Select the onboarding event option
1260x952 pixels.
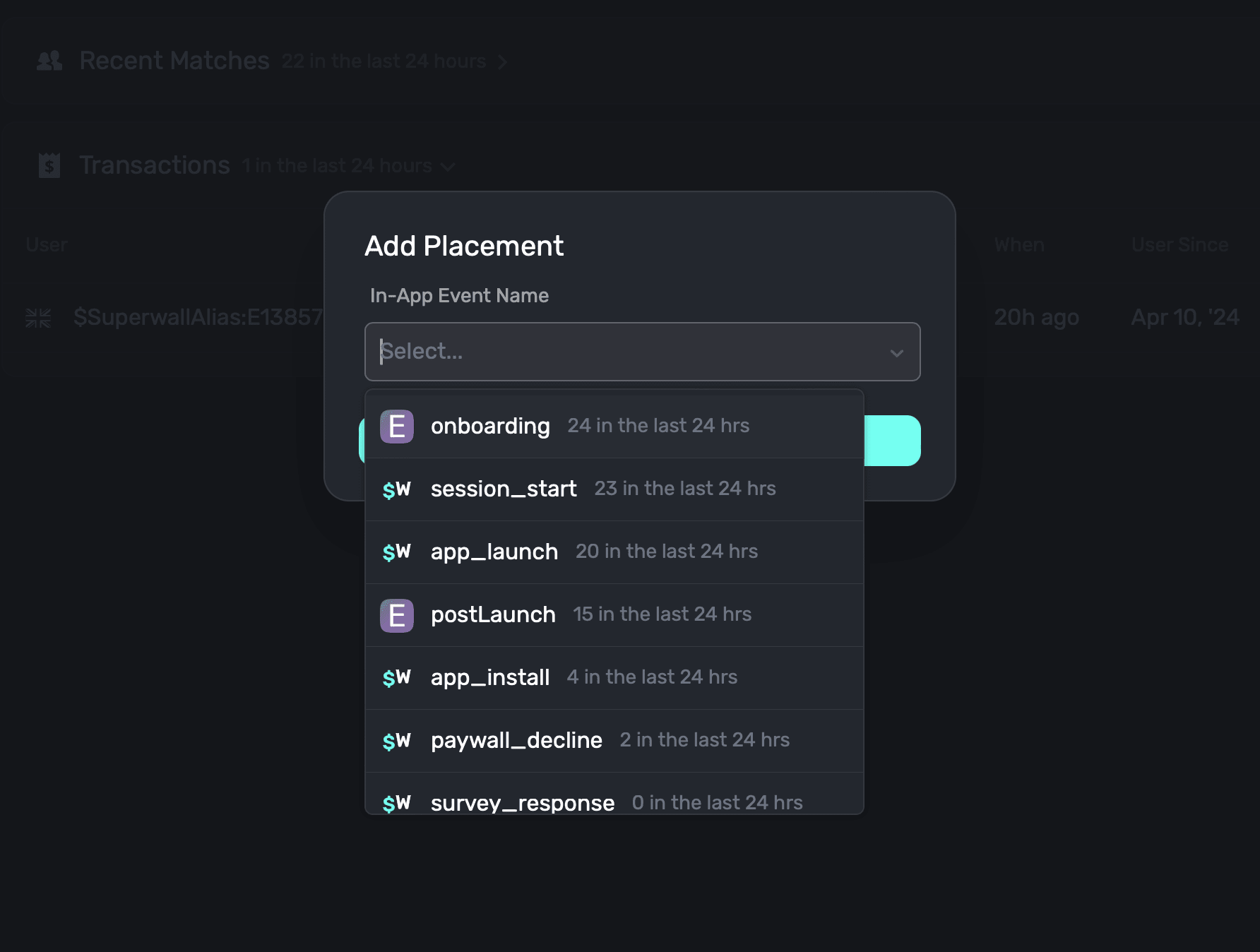point(490,427)
